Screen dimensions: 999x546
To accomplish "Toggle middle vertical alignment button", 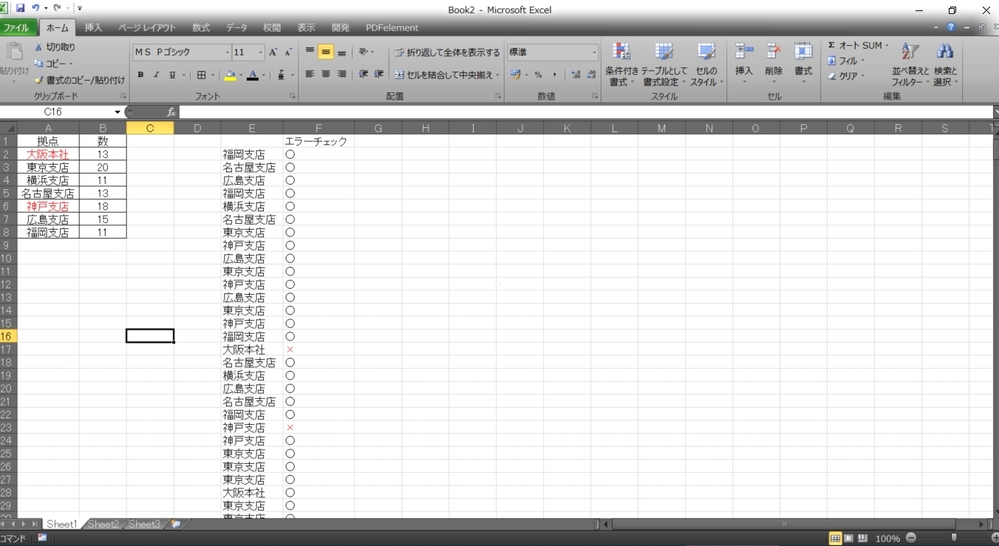I will pos(326,52).
